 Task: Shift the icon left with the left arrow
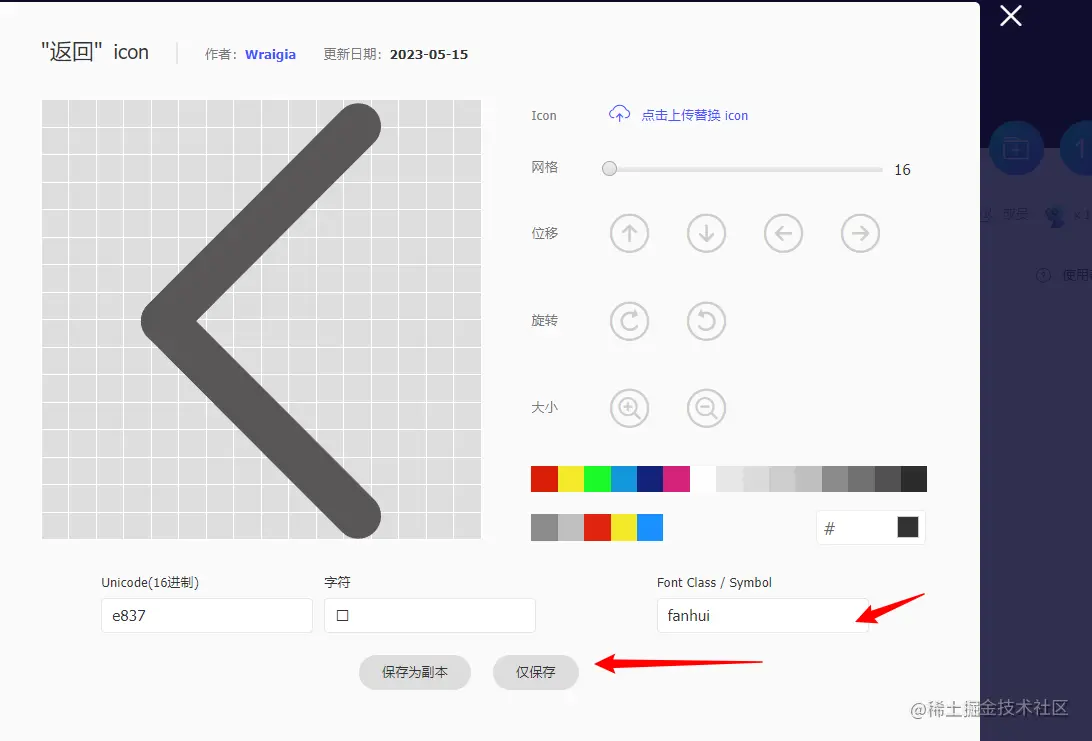tap(783, 233)
